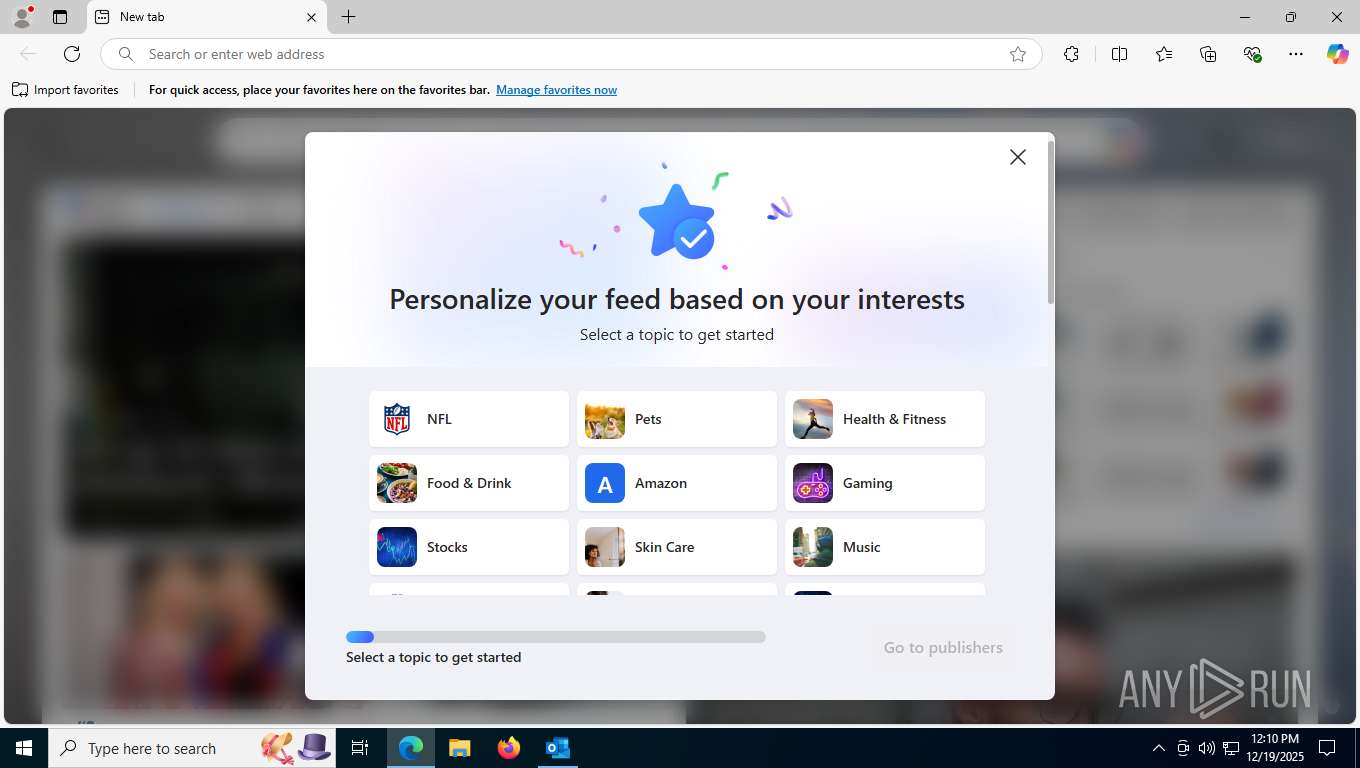Select the Amazon topic
This screenshot has width=1360, height=768.
click(x=677, y=483)
